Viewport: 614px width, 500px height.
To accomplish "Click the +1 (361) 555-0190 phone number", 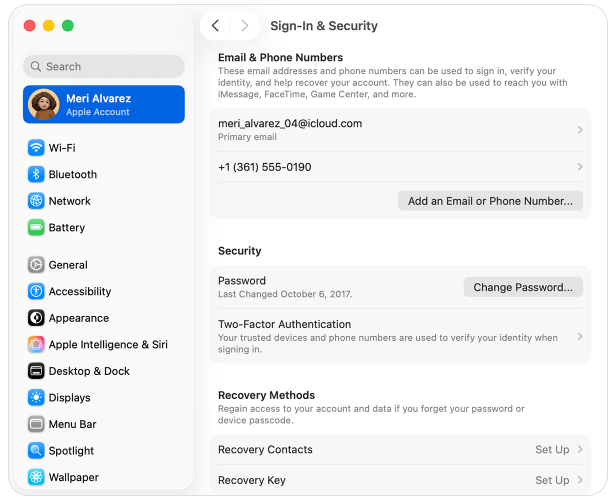I will coord(265,167).
